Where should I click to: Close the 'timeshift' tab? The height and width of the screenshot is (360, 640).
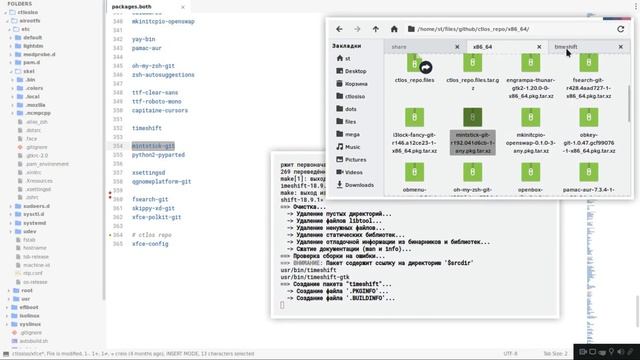point(620,47)
